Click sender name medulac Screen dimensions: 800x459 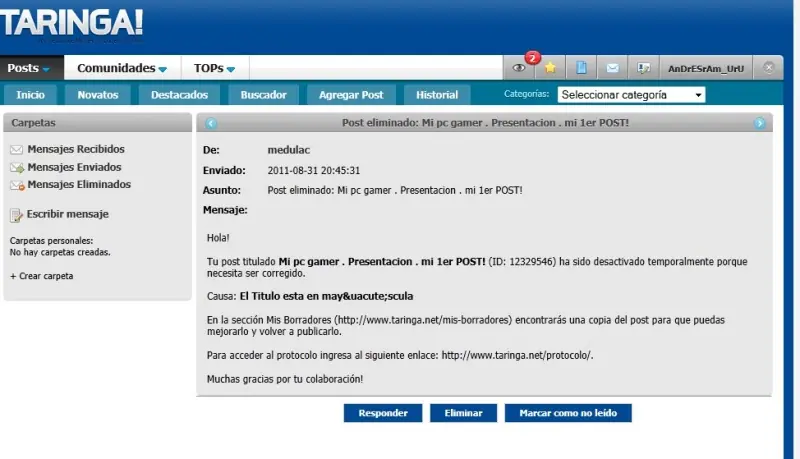[288, 150]
